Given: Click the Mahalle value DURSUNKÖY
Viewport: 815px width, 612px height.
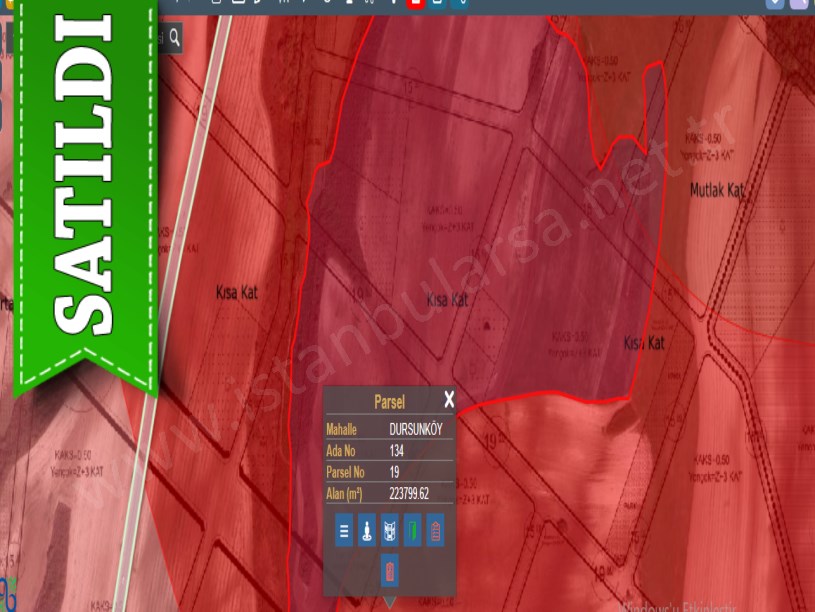Looking at the screenshot, I should click(415, 429).
